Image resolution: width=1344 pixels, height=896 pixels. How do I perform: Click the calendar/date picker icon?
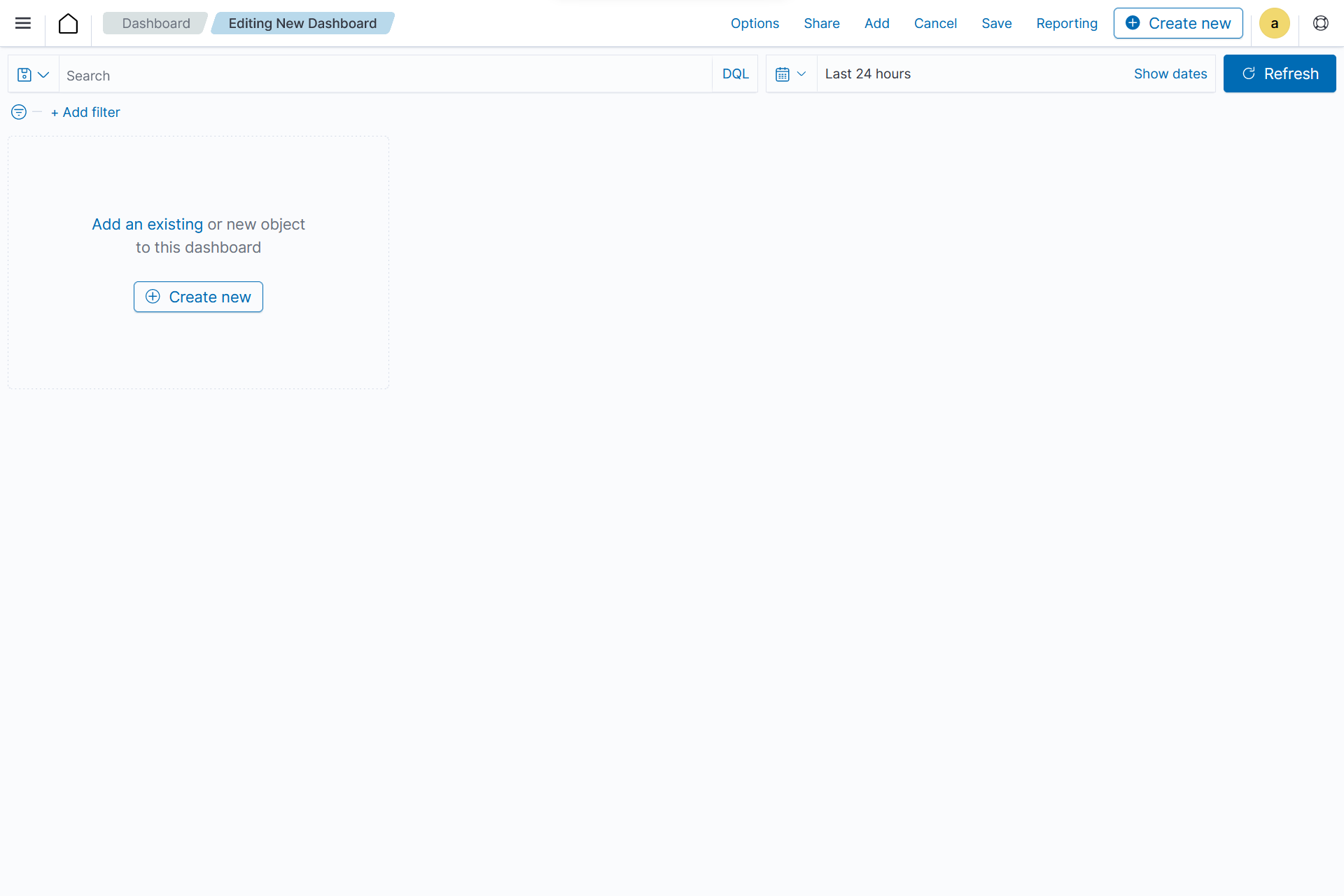pyautogui.click(x=783, y=73)
